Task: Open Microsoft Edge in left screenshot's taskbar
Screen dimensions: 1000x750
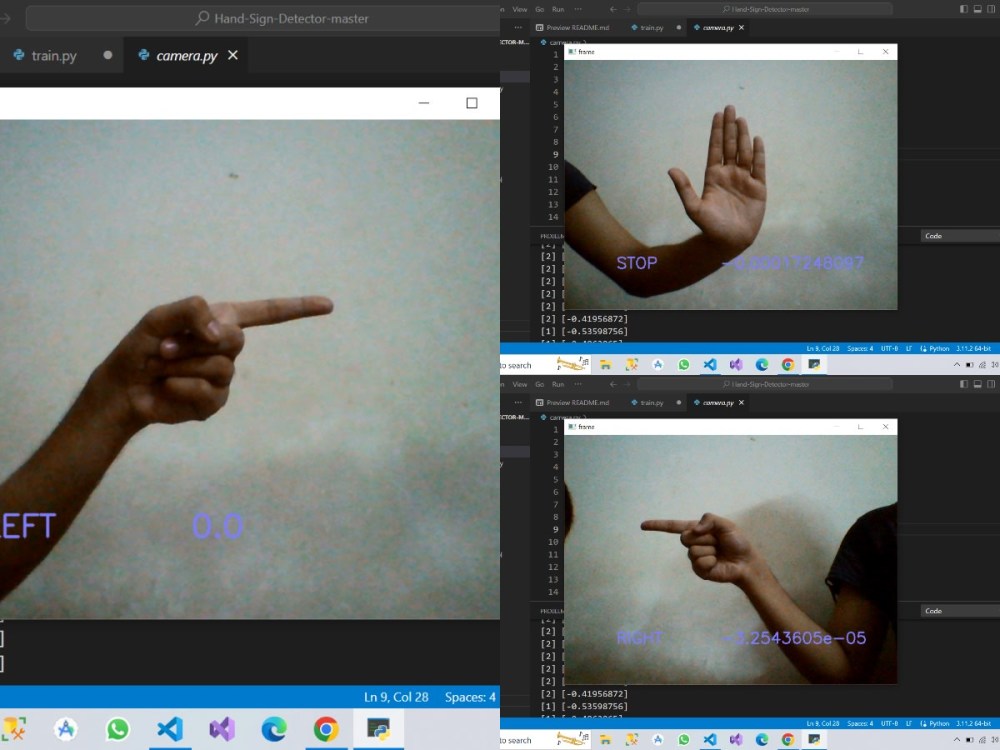Action: point(274,729)
